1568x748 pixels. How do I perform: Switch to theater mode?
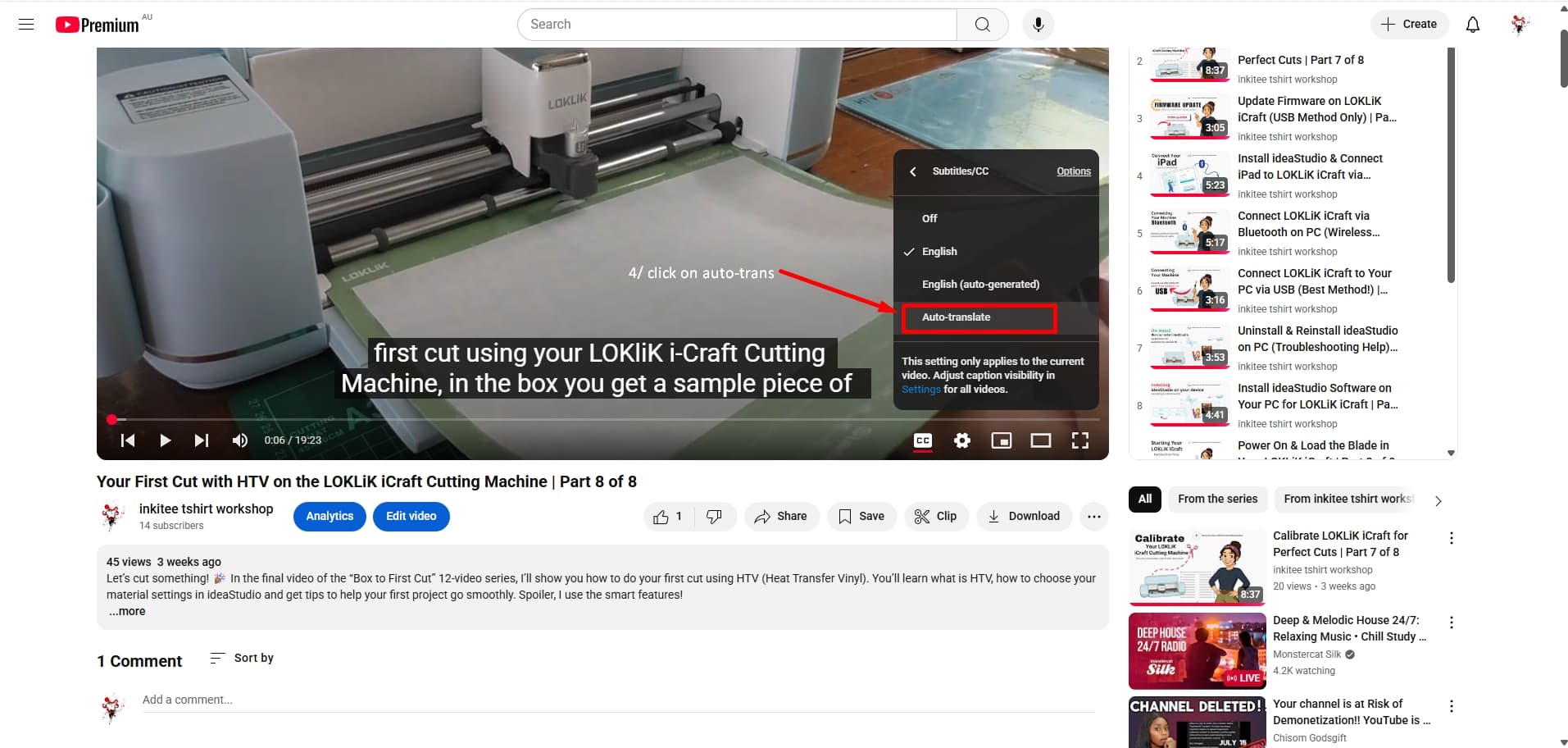pyautogui.click(x=1041, y=440)
